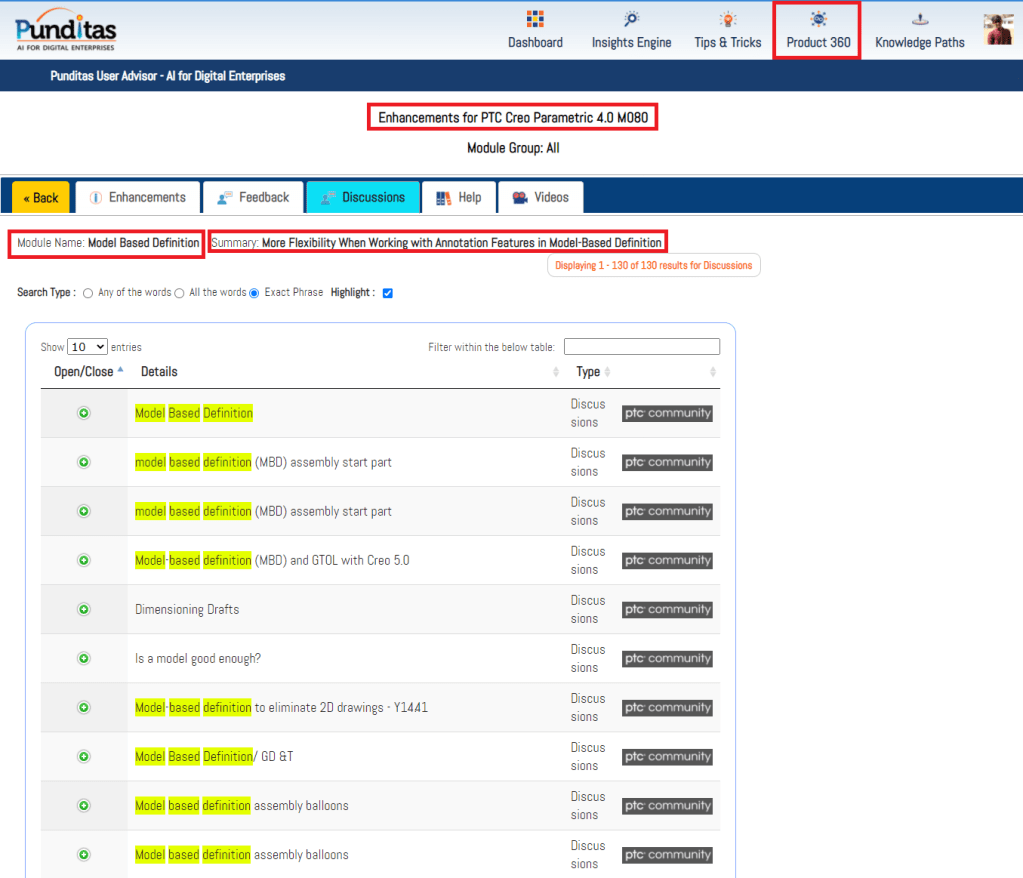Select the 'Any of the words' radio button
The width and height of the screenshot is (1023, 878).
click(x=88, y=293)
